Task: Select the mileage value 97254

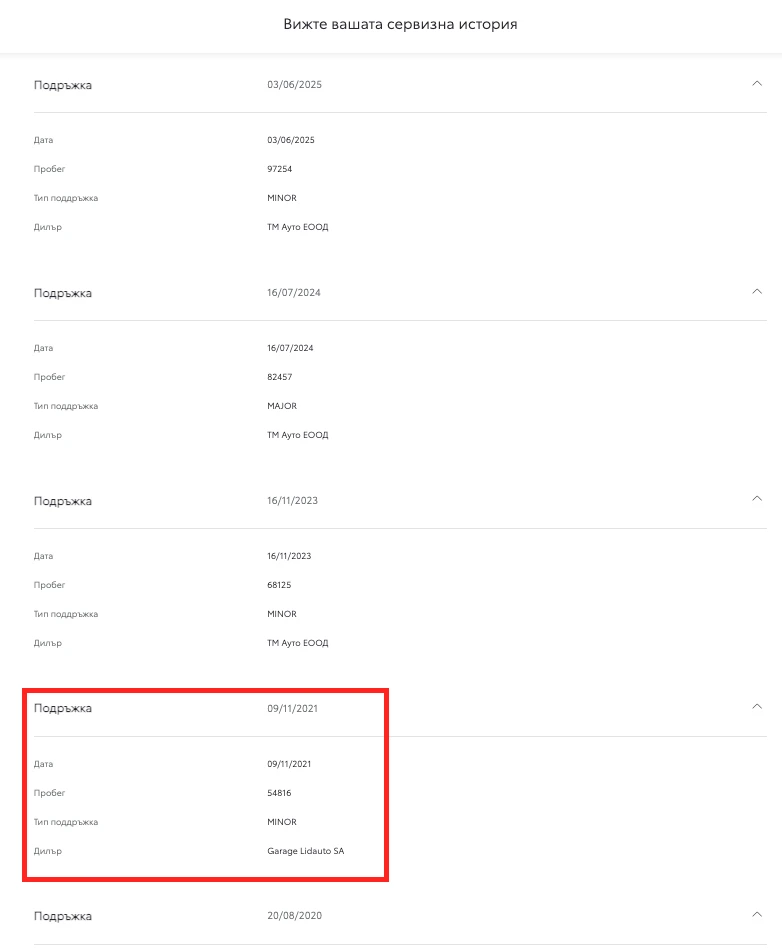Action: [x=279, y=169]
